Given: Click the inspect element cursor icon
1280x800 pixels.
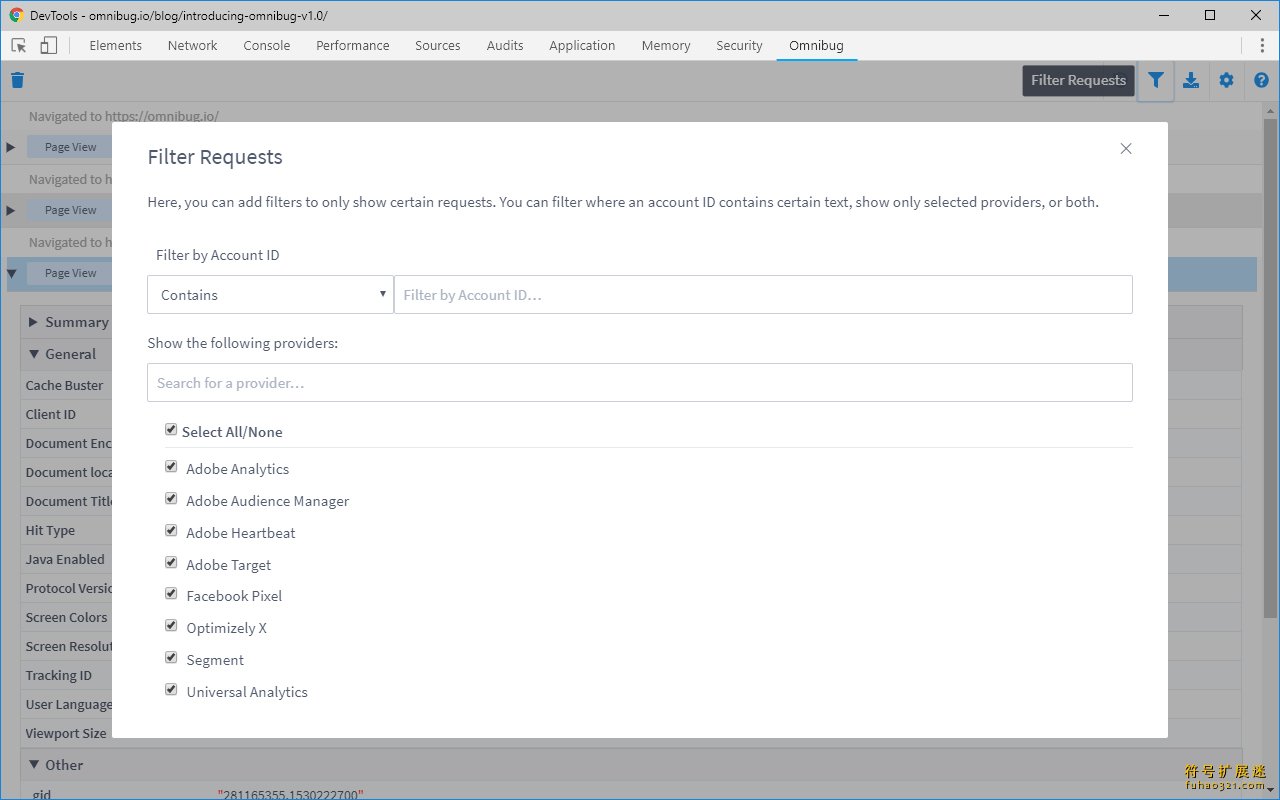Looking at the screenshot, I should (18, 45).
